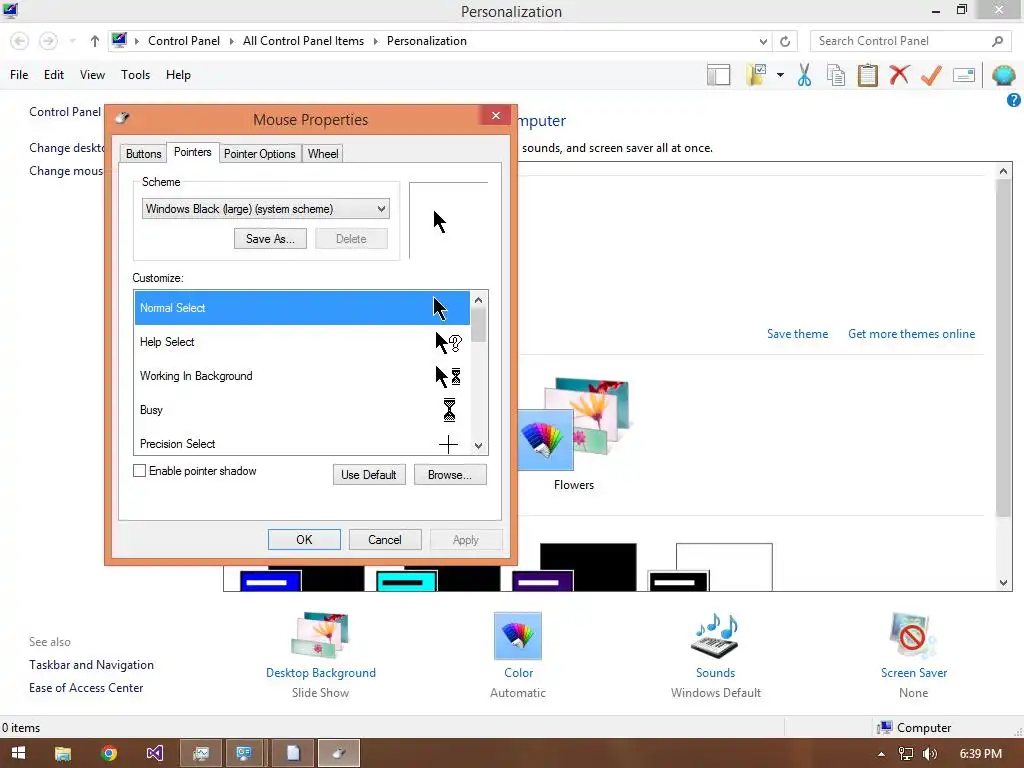Screen dimensions: 1024x768
Task: Click the globe icon in toolbar
Action: tap(1004, 75)
